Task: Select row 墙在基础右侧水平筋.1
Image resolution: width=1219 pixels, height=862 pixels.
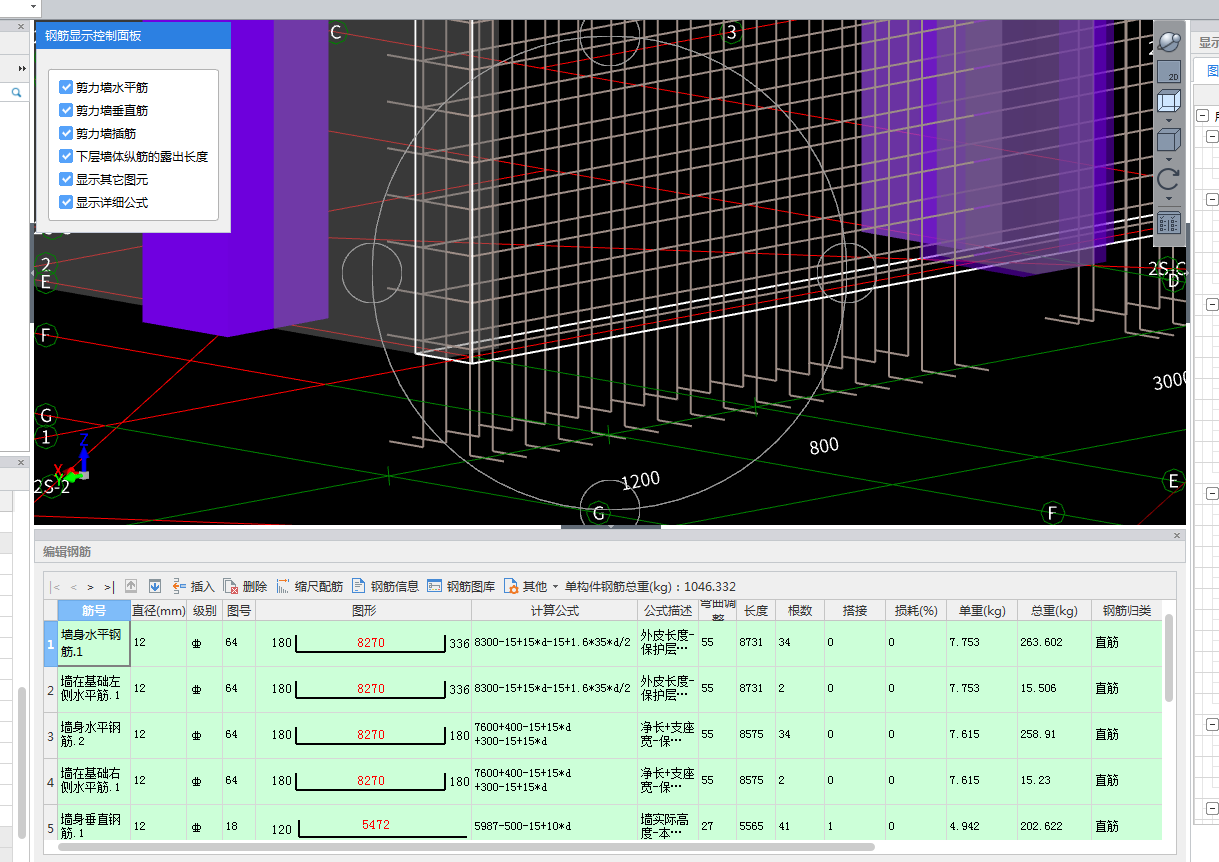Action: (x=94, y=781)
